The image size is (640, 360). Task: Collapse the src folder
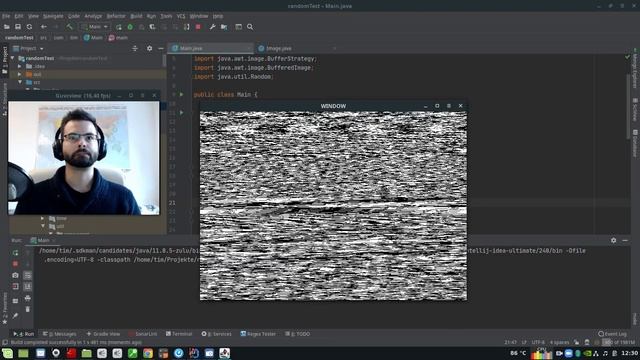pos(20,82)
